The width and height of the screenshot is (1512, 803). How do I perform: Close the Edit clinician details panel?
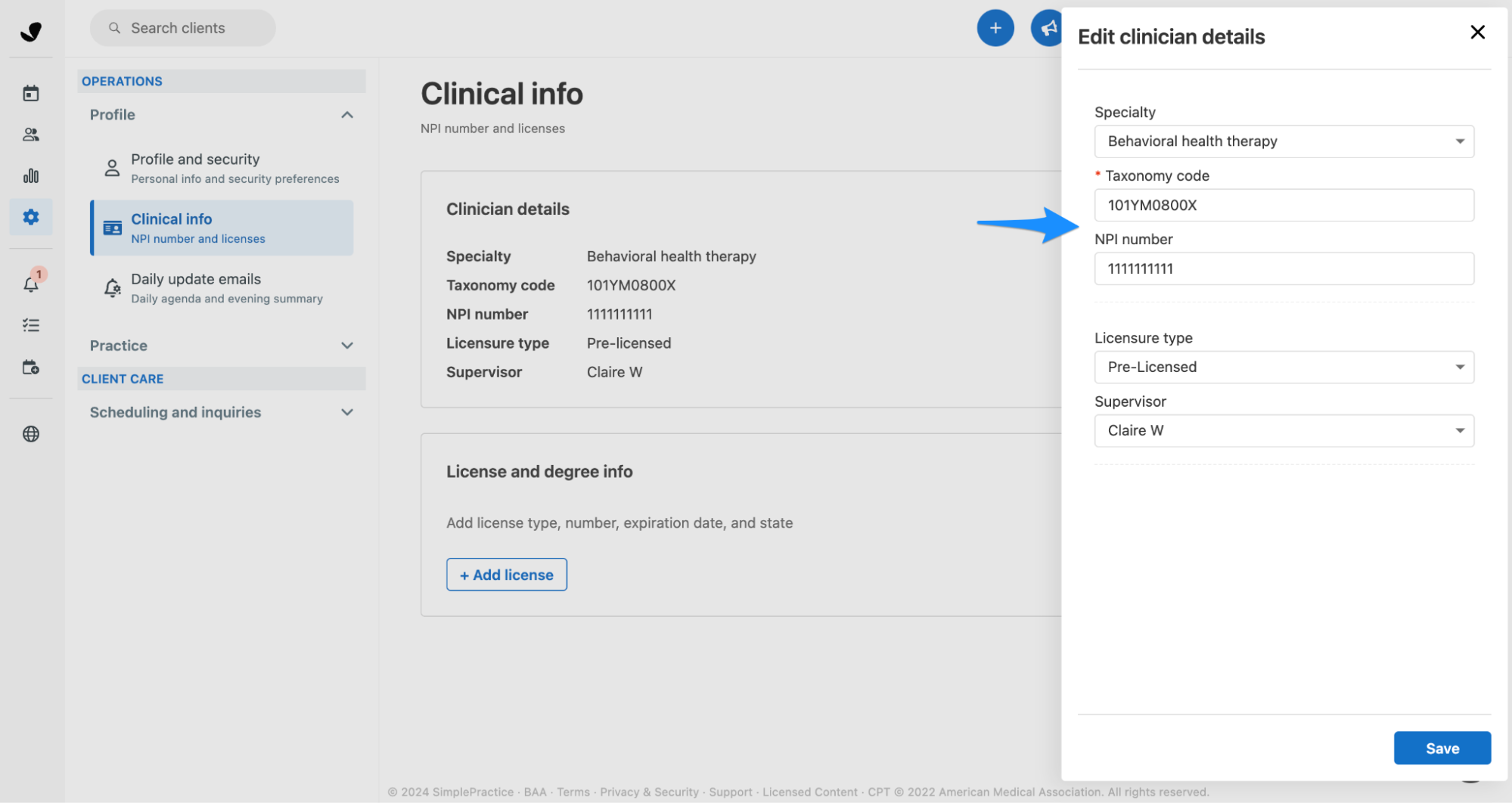tap(1477, 32)
